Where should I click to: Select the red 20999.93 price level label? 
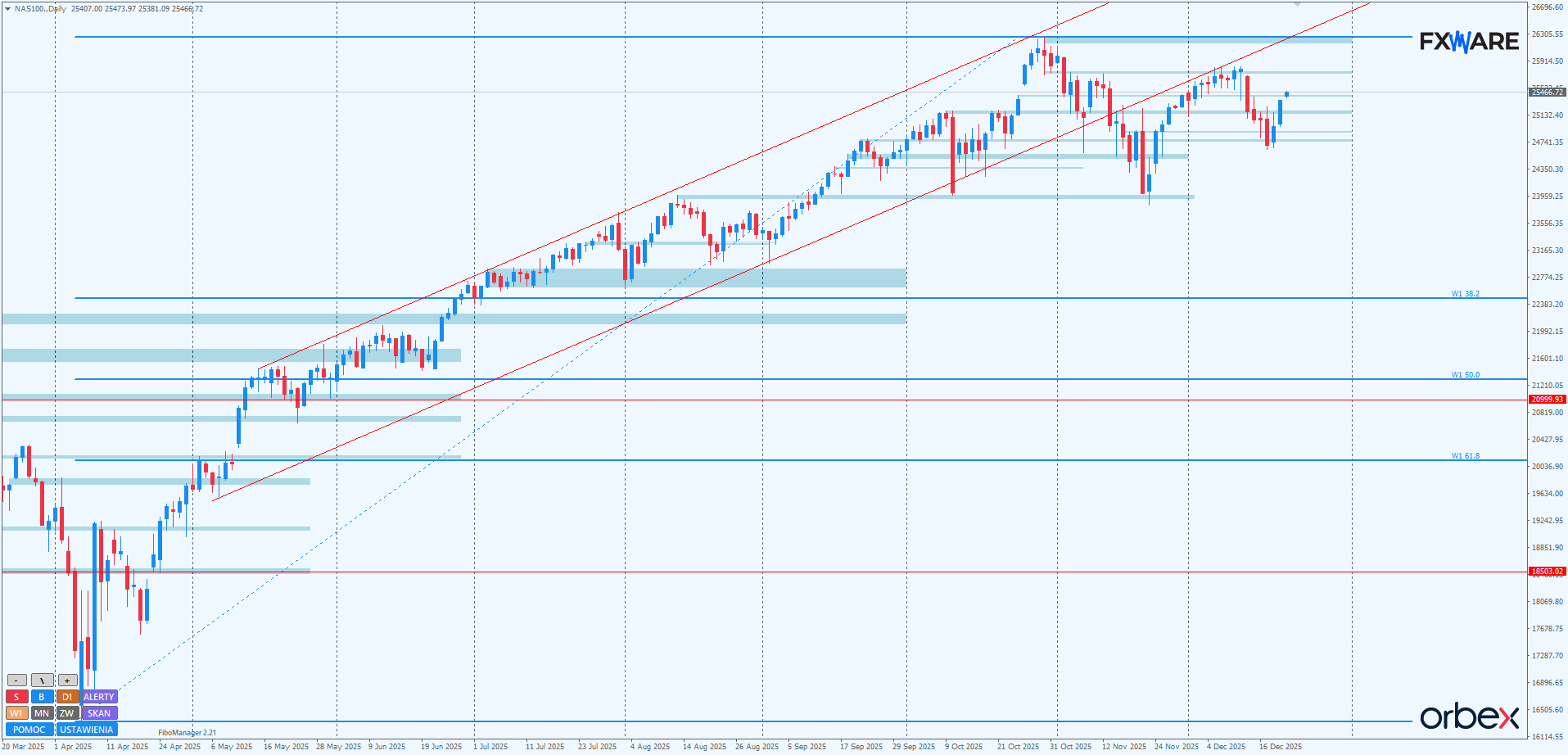click(x=1547, y=400)
